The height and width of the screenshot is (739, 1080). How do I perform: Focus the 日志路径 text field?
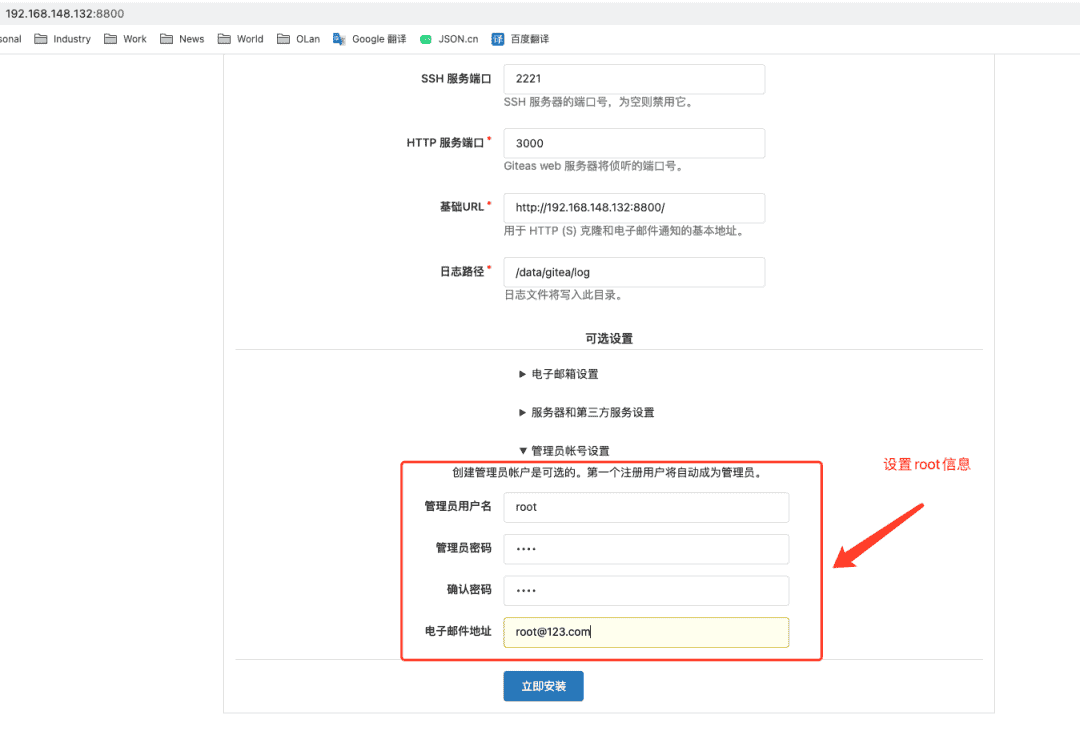[x=634, y=272]
